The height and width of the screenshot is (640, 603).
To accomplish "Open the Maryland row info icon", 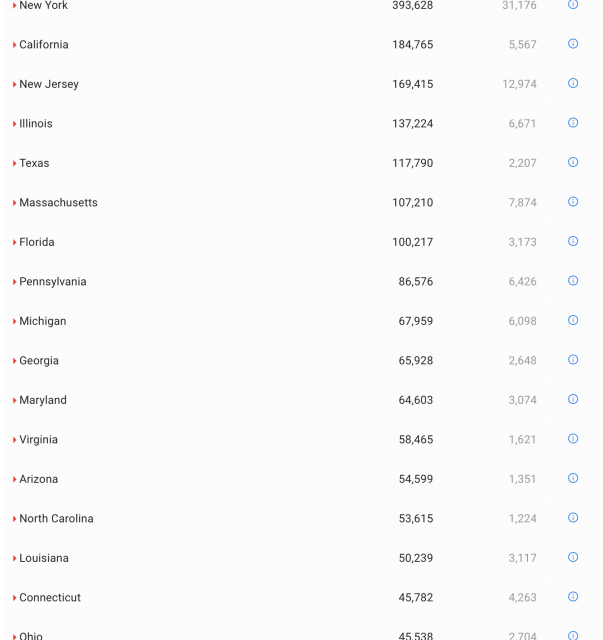I will [573, 399].
